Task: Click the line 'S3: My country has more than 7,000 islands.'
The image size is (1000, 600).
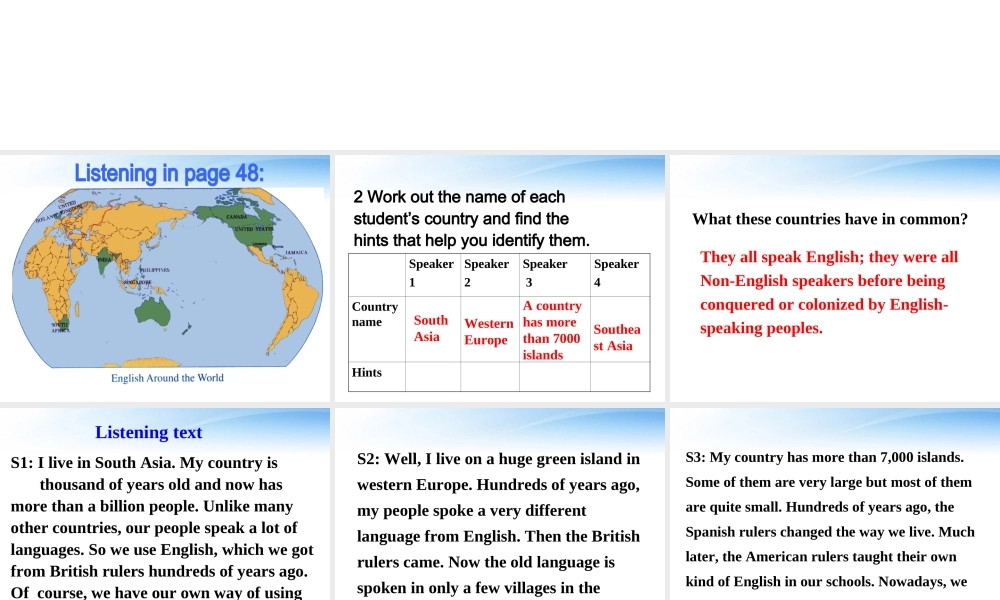Action: point(825,457)
